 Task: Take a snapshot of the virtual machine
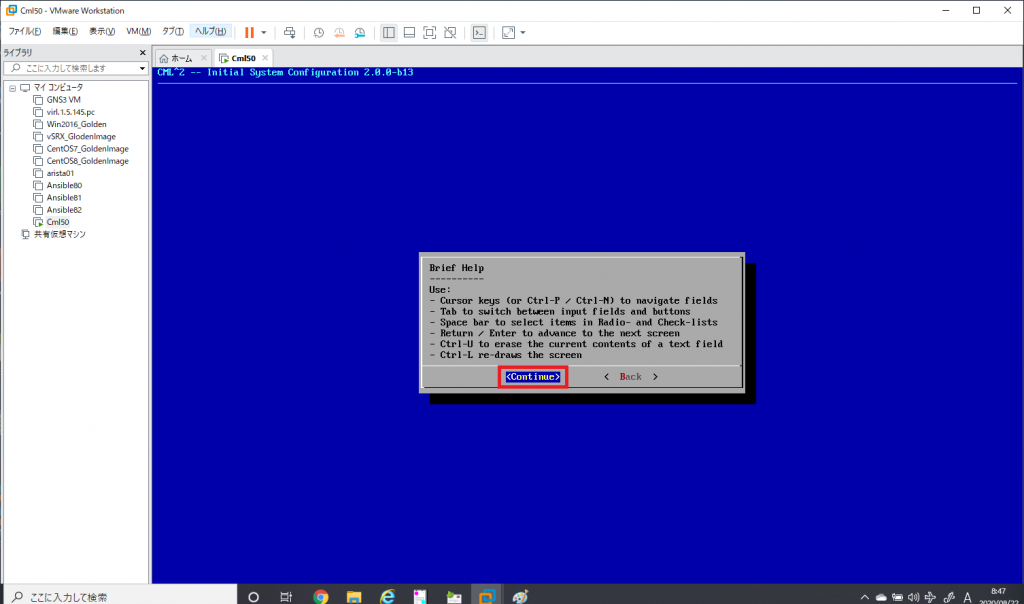click(x=319, y=32)
